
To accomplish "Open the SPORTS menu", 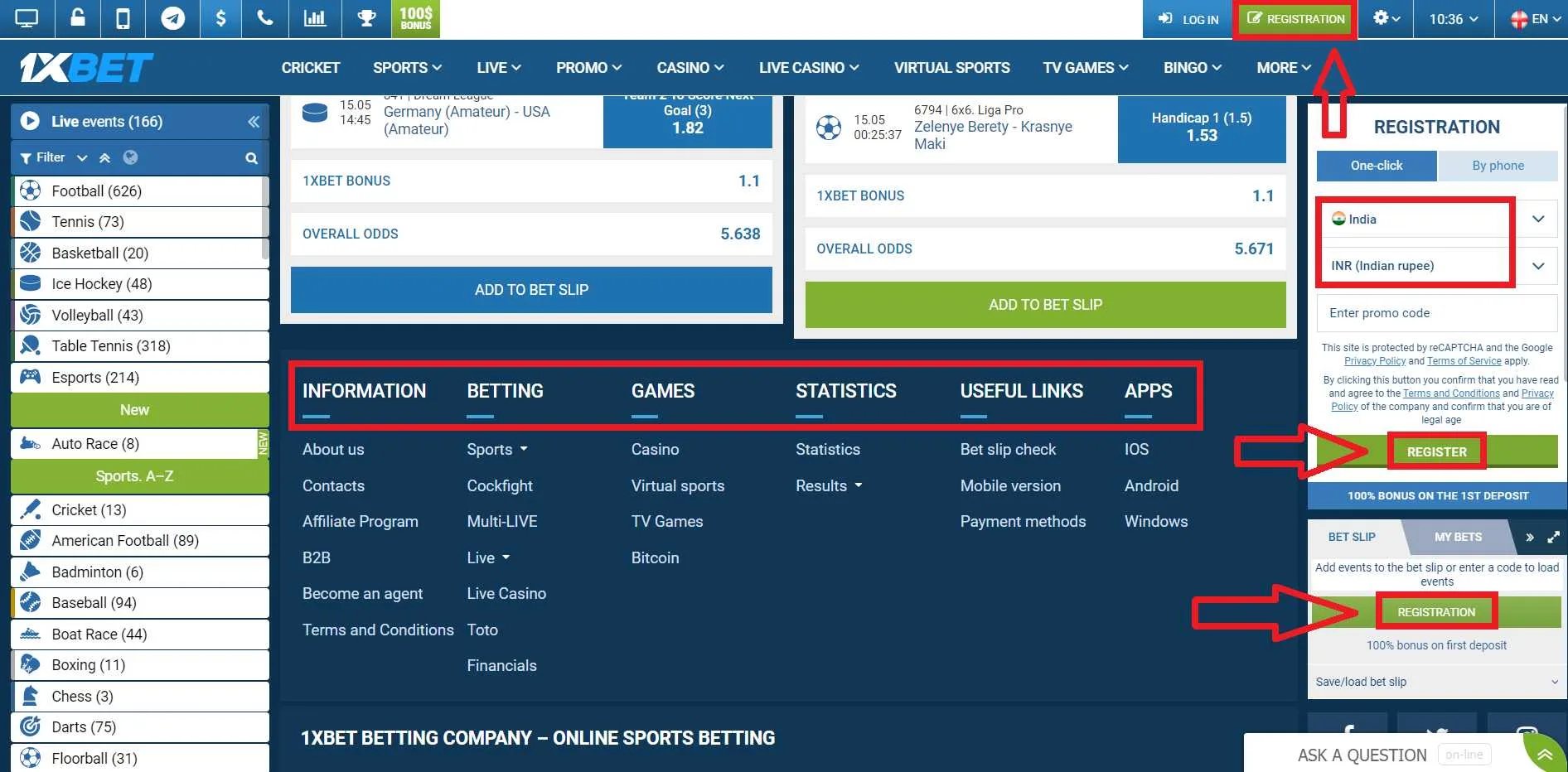I will pyautogui.click(x=407, y=68).
